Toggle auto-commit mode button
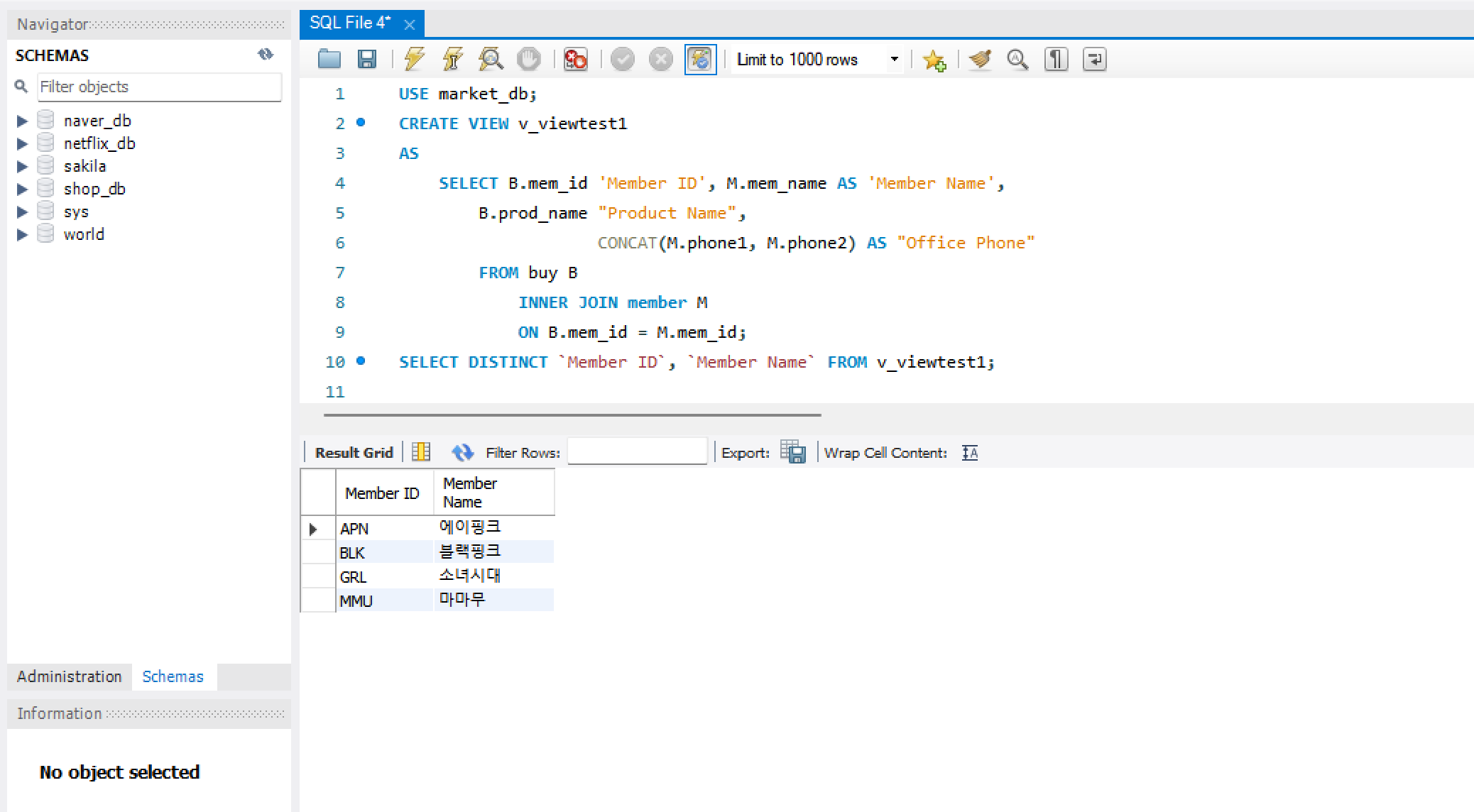 [x=700, y=59]
